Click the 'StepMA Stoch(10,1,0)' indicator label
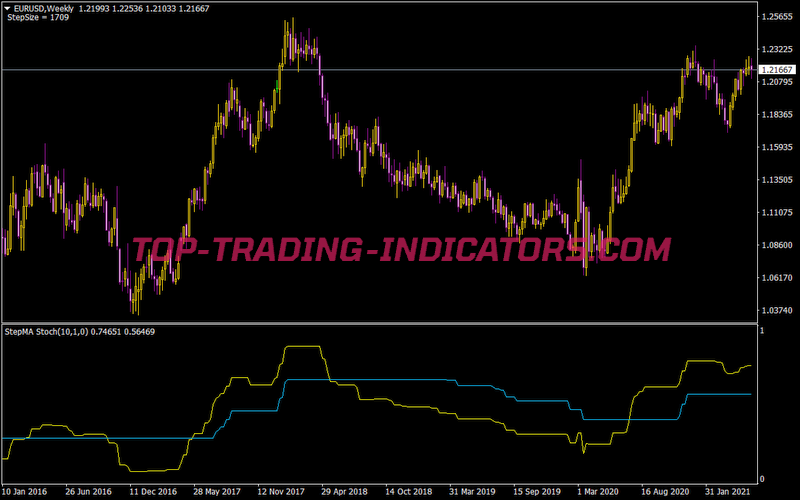Screen dimensions: 800x500 [47, 332]
